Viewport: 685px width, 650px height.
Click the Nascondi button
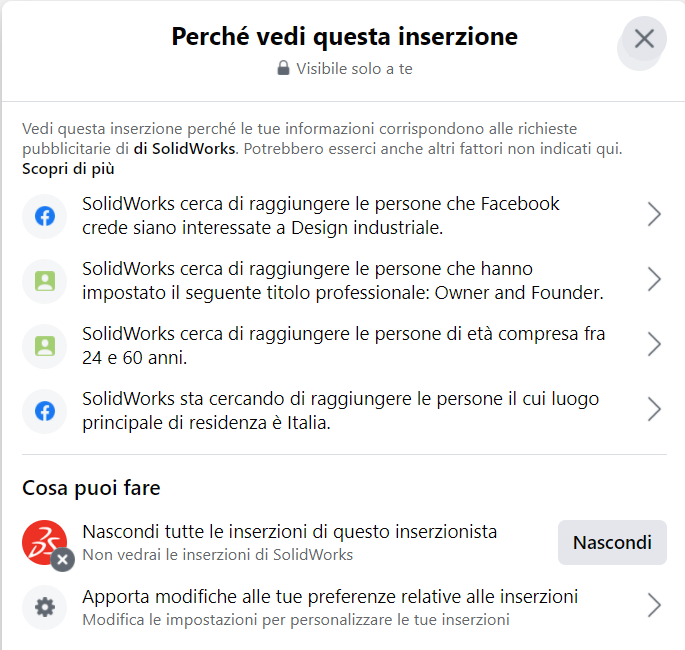[612, 543]
